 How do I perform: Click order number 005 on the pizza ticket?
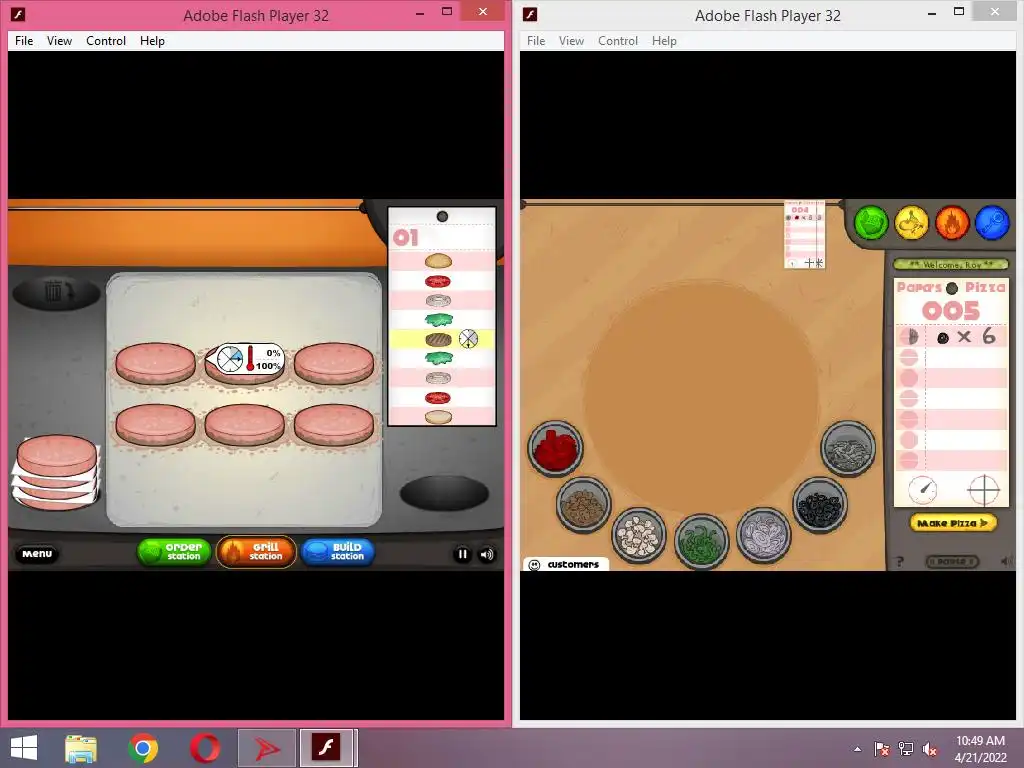click(x=951, y=311)
